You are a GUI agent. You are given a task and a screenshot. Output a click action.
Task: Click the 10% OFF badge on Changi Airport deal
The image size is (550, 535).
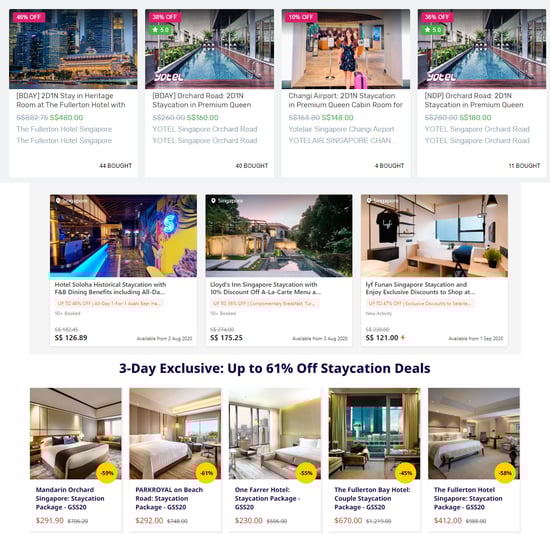(301, 17)
